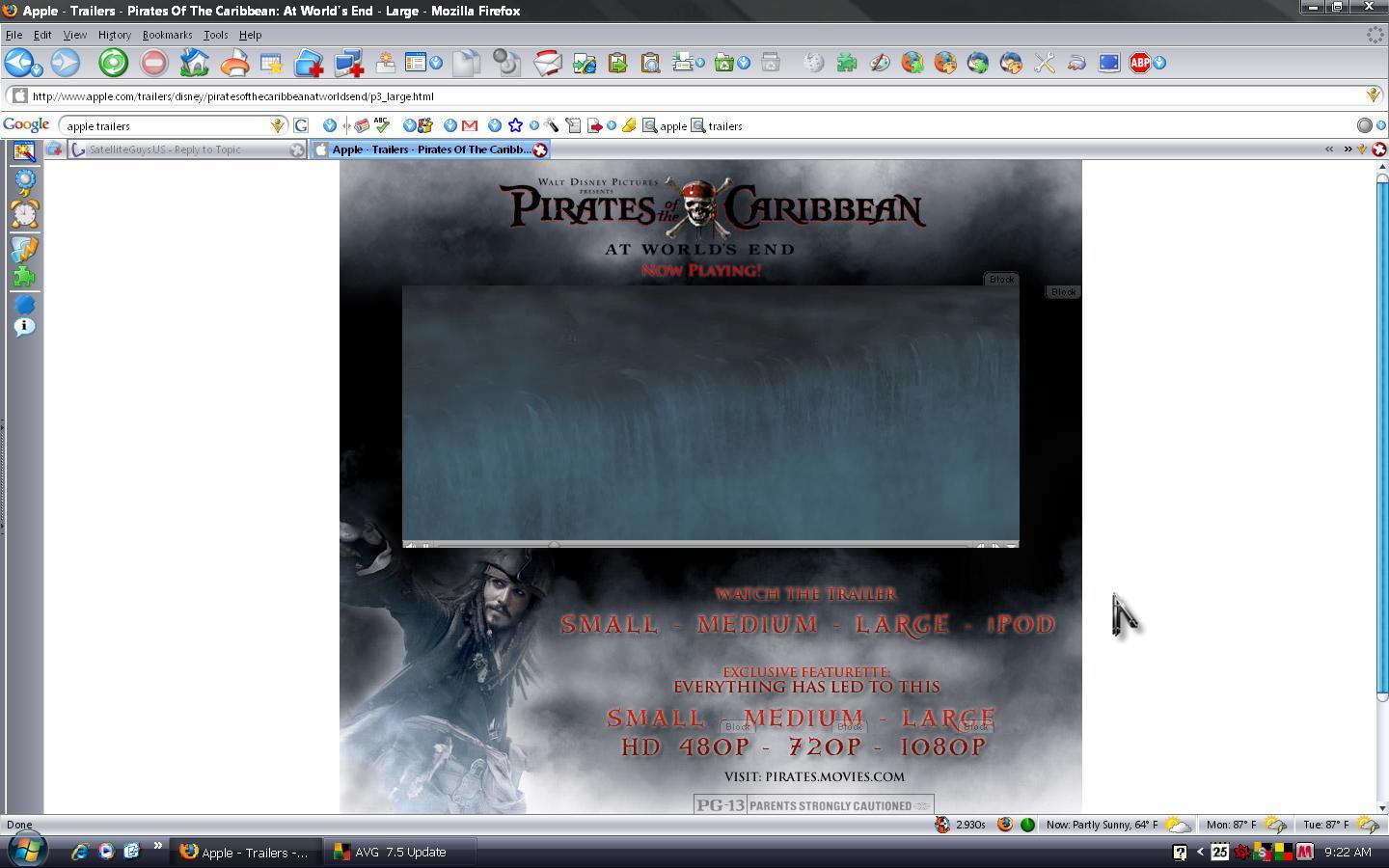The height and width of the screenshot is (868, 1389).
Task: Open the Bookmarks menu
Action: click(167, 35)
